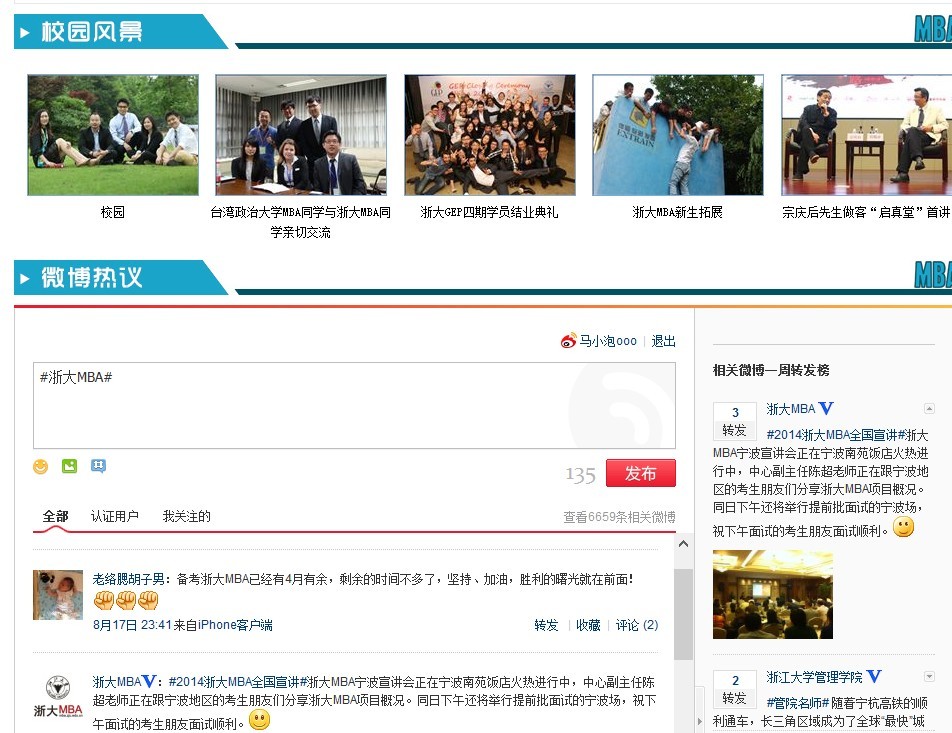Image resolution: width=952 pixels, height=733 pixels.
Task: Click the 浙江大学管理学院 name link
Action: (814, 677)
